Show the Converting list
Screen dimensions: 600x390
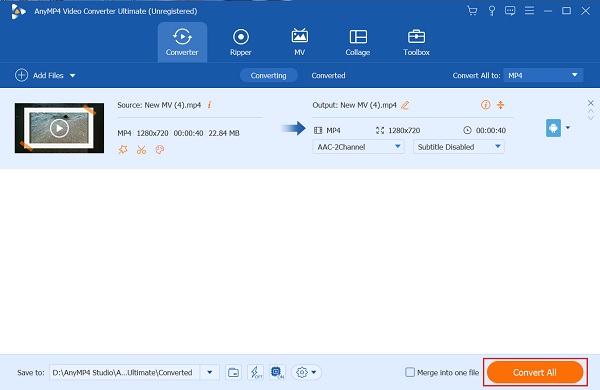269,75
